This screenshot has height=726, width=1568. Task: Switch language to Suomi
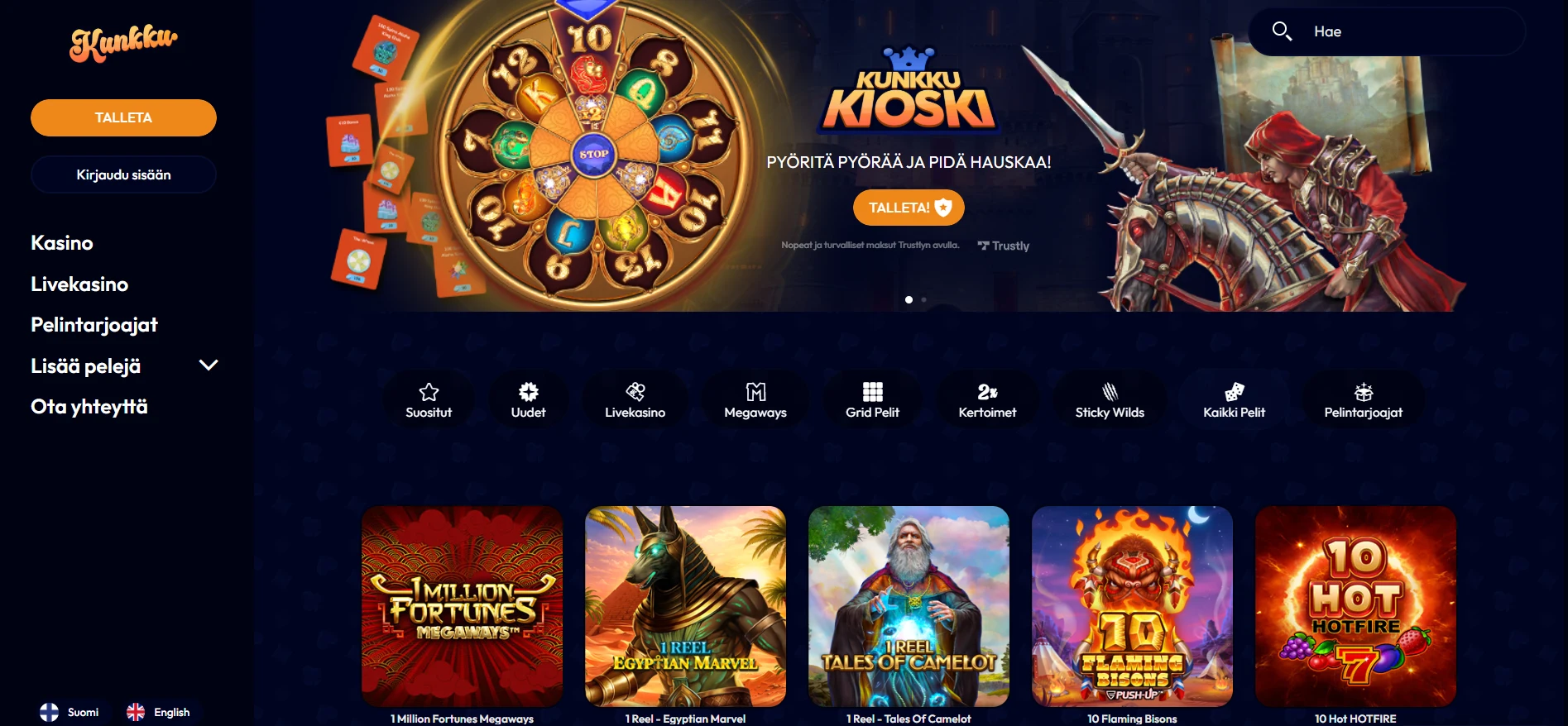point(70,712)
